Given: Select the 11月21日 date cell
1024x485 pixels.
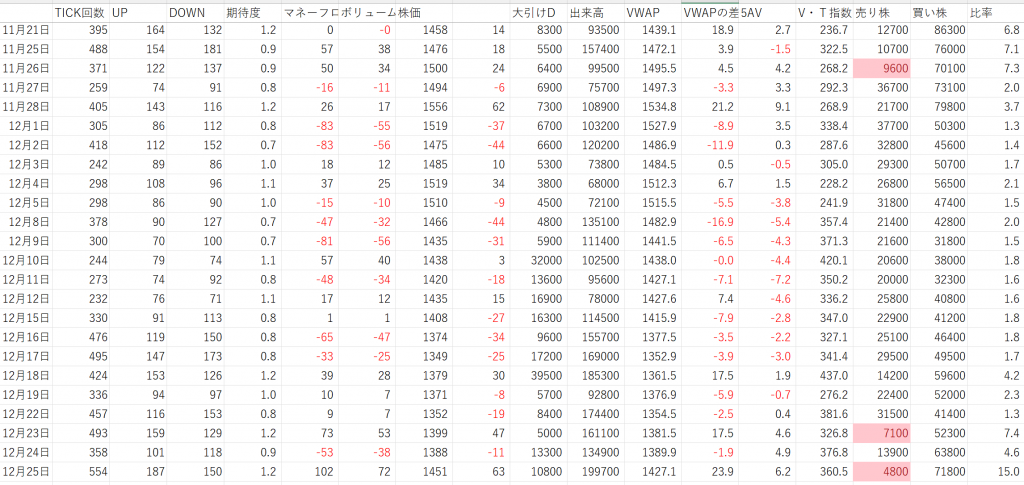Looking at the screenshot, I should point(26,31).
